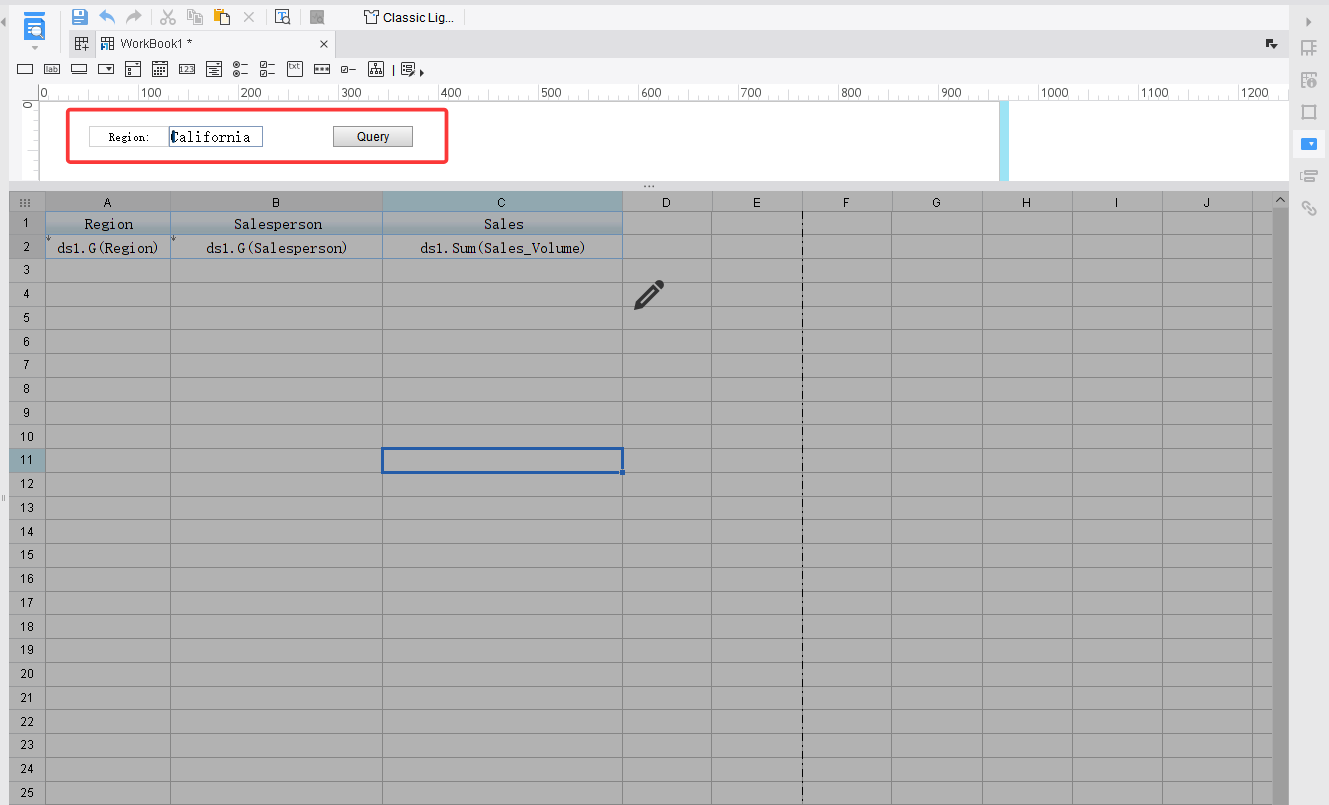
Task: Insert a Number editor widget
Action: pyautogui.click(x=187, y=69)
